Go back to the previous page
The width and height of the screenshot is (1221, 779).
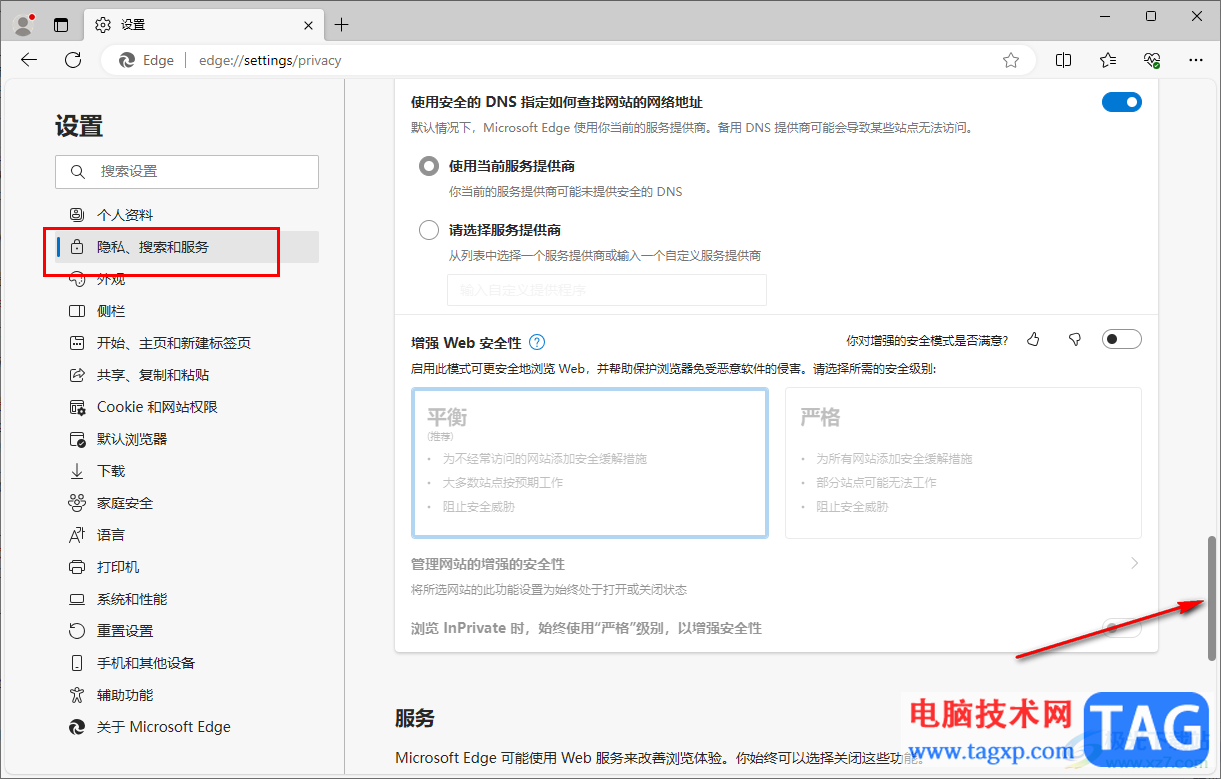click(x=29, y=60)
